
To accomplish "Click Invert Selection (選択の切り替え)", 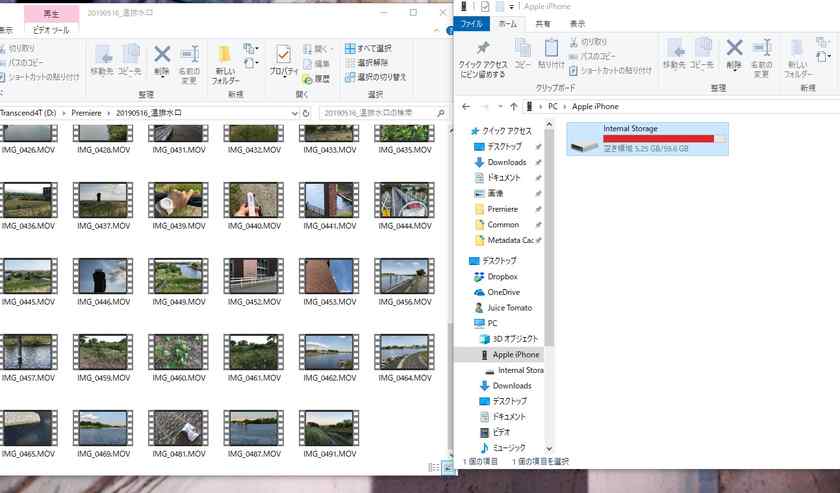I will [374, 76].
